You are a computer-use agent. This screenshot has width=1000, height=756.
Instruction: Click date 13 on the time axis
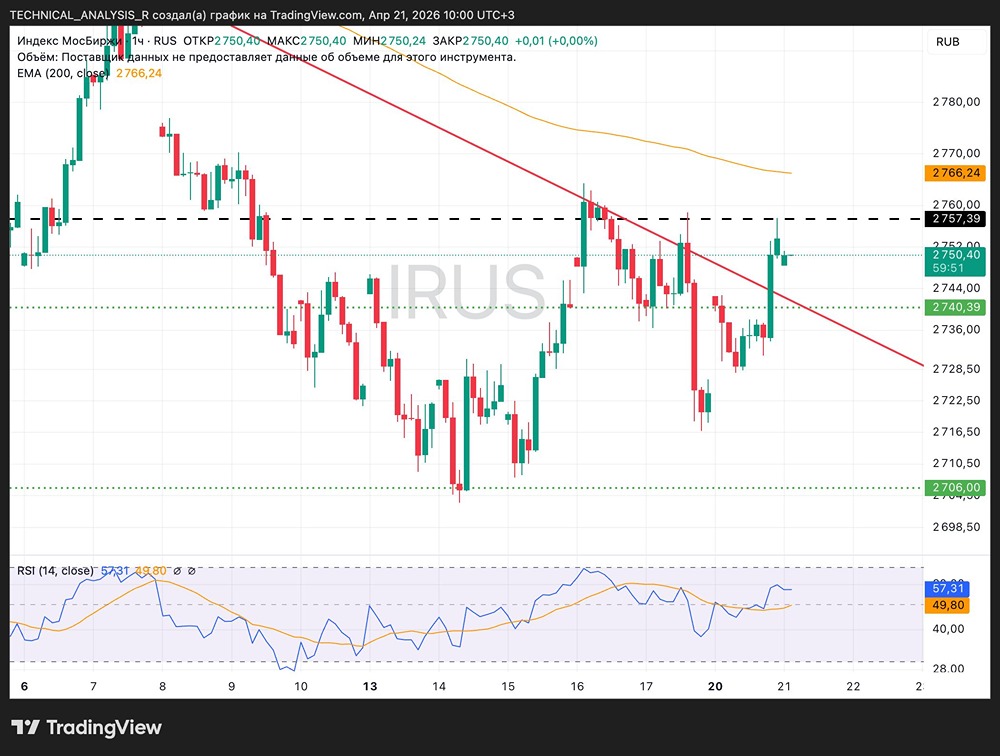click(370, 686)
